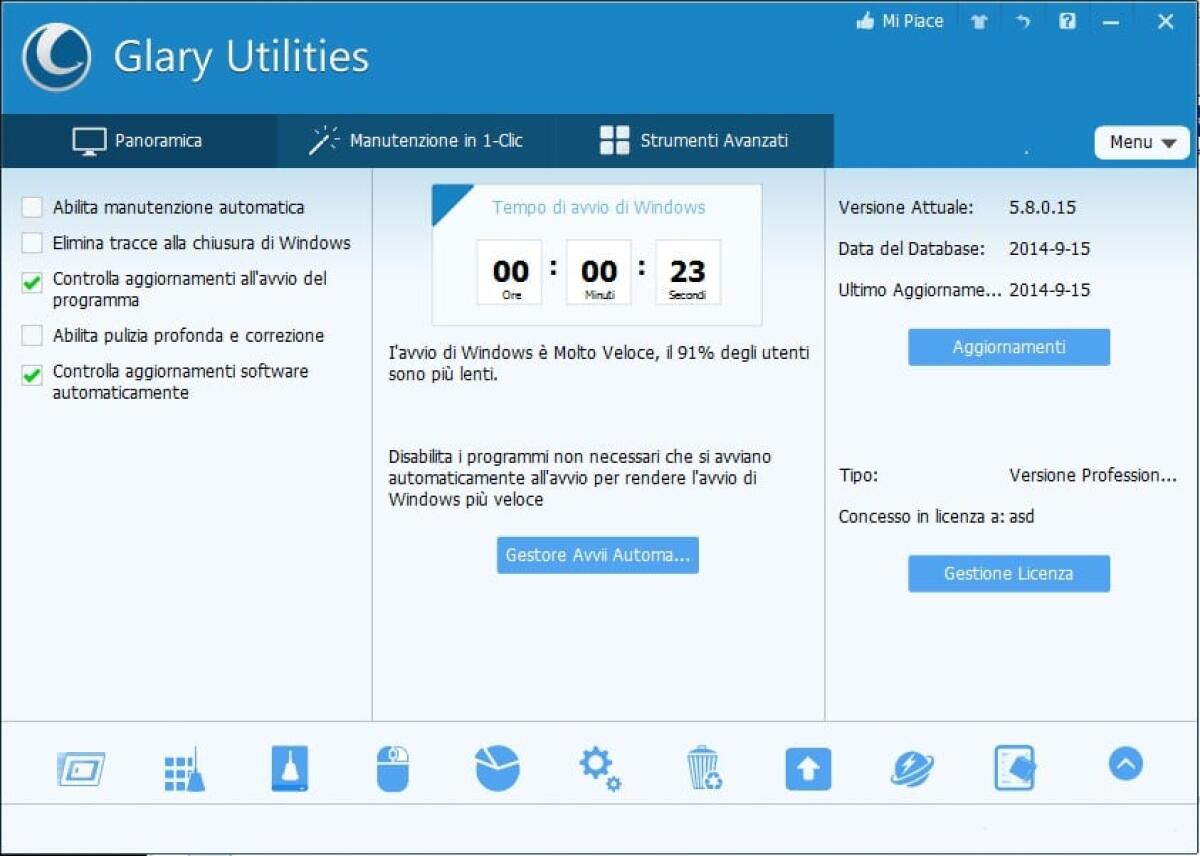Viewport: 1200px width, 856px height.
Task: Open the Menu dropdown
Action: pos(1140,142)
